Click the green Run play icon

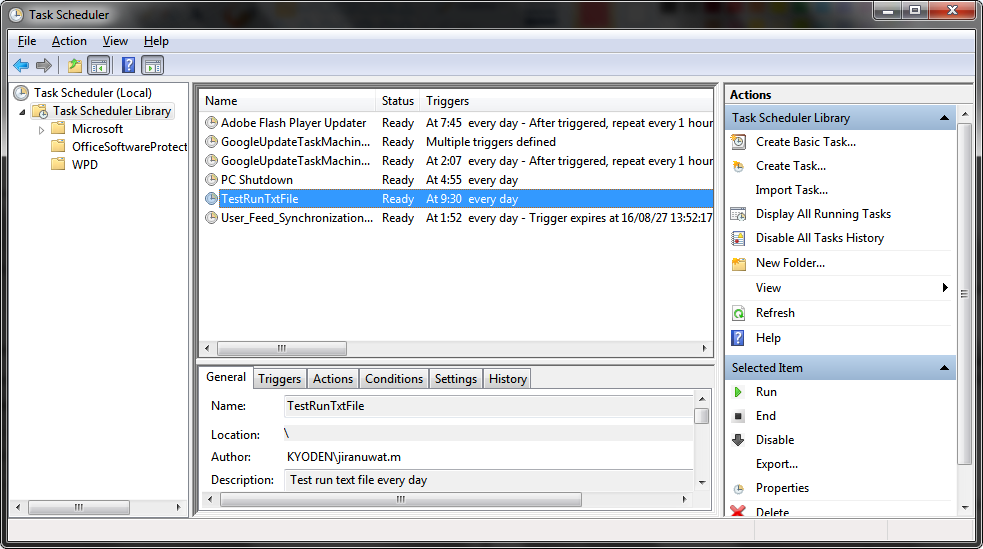[738, 392]
